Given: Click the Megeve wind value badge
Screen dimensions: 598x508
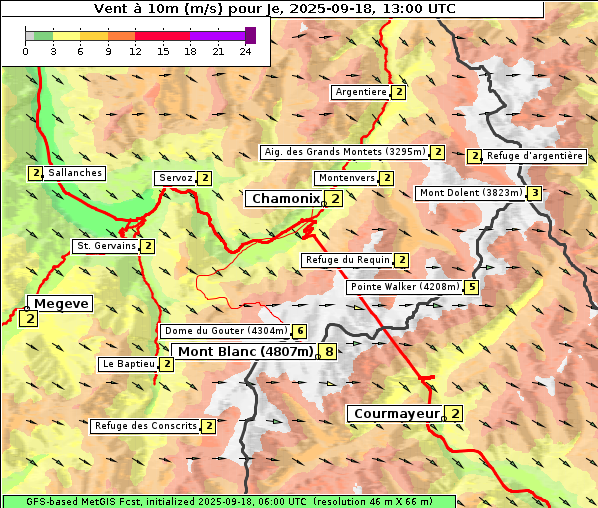Looking at the screenshot, I should tap(29, 318).
